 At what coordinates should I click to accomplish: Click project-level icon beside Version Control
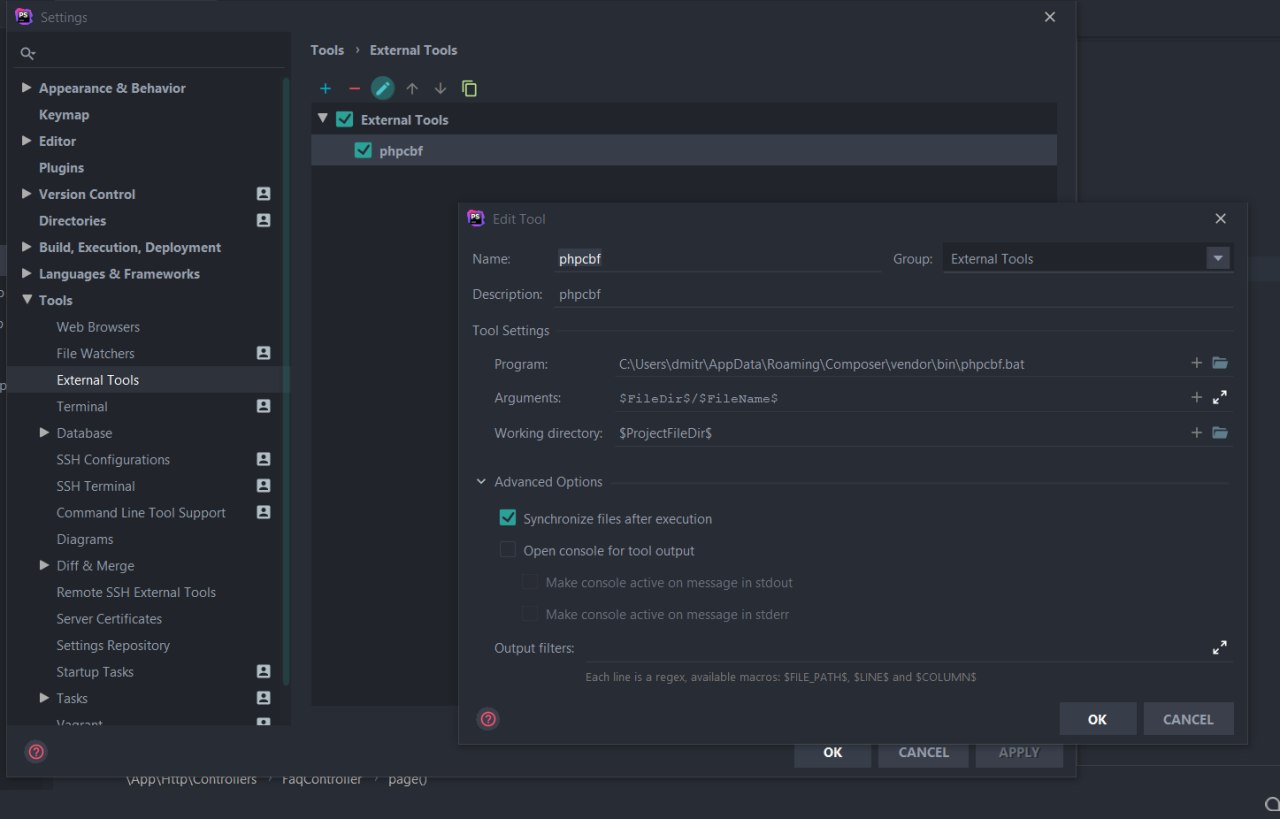coord(263,194)
